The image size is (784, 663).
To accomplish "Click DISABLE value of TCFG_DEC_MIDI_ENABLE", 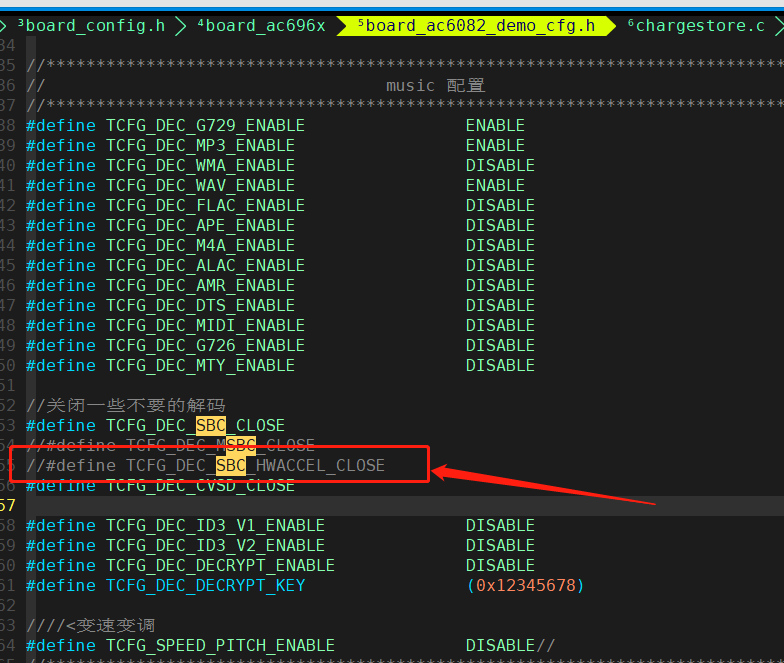I will point(500,326).
